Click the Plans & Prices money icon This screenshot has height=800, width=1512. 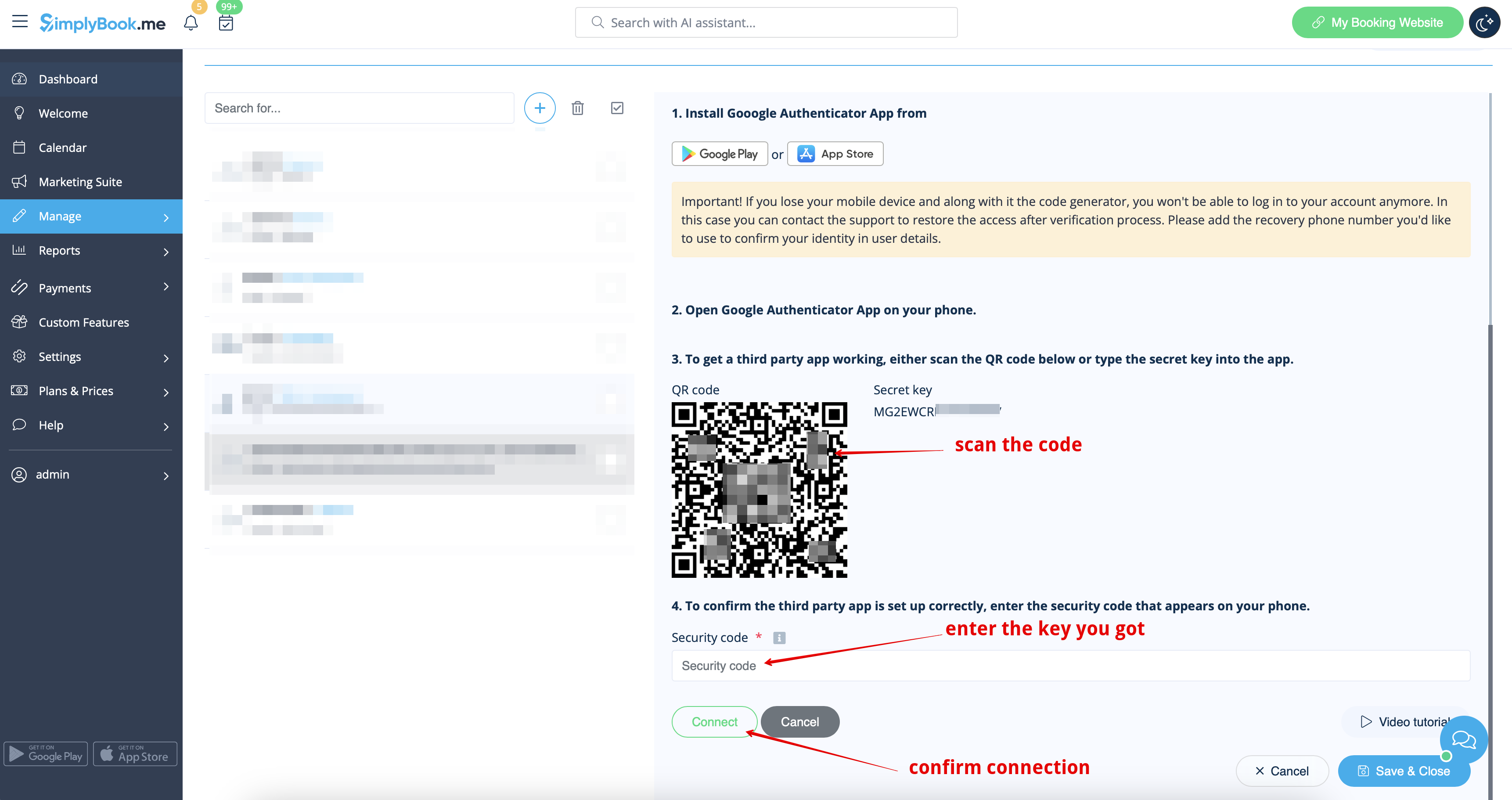[x=19, y=390]
